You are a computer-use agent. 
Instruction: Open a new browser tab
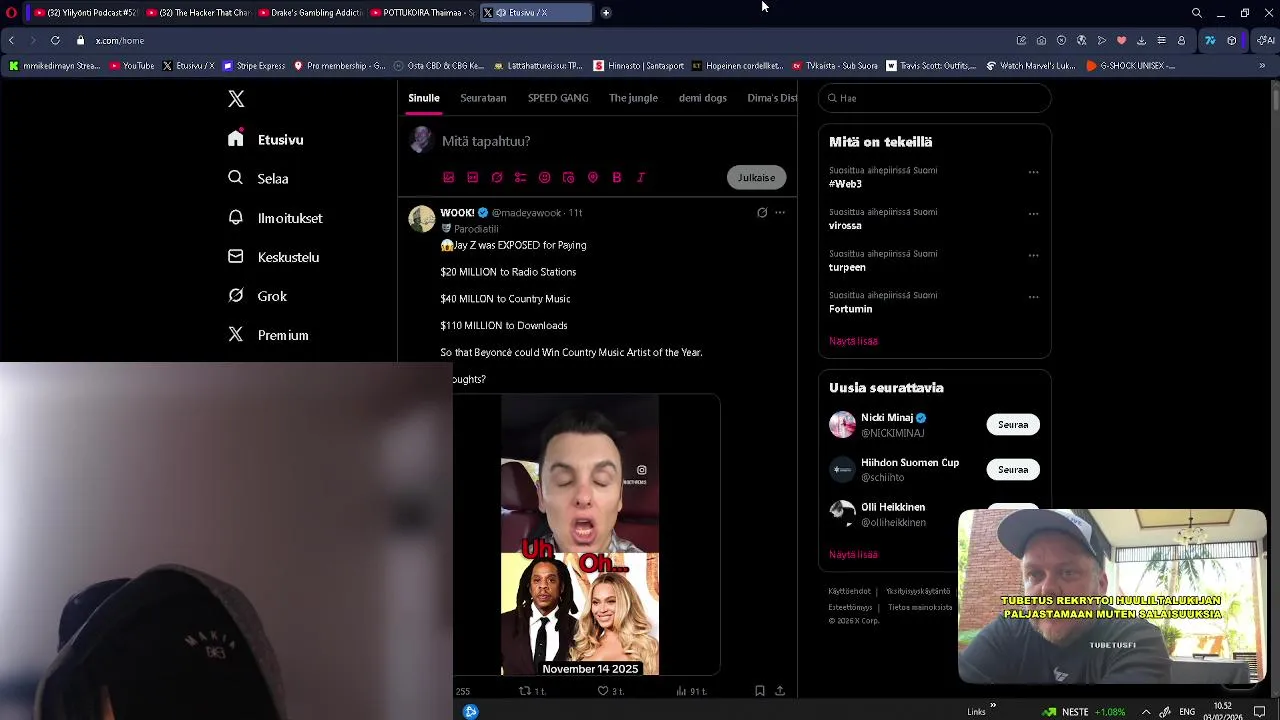(605, 13)
